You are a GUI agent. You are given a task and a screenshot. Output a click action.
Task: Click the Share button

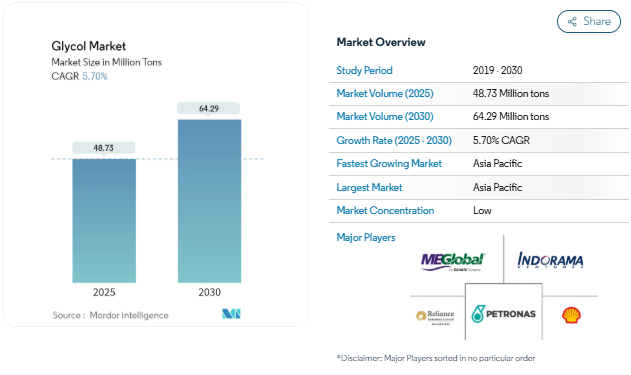tap(589, 21)
